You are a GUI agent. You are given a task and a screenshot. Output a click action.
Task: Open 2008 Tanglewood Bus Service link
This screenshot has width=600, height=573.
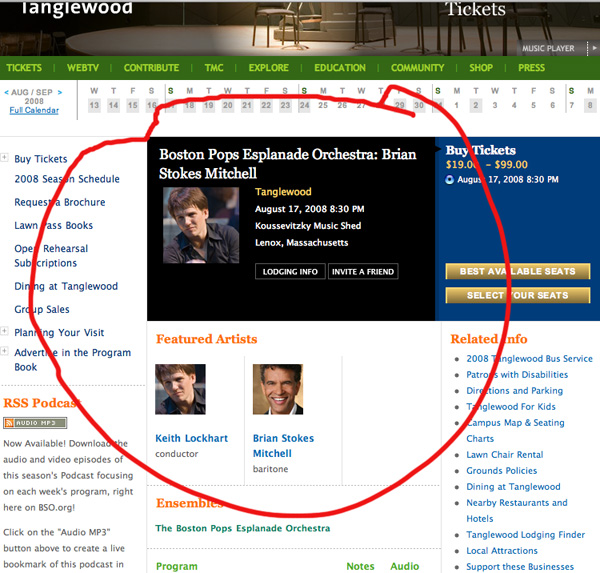(x=529, y=359)
